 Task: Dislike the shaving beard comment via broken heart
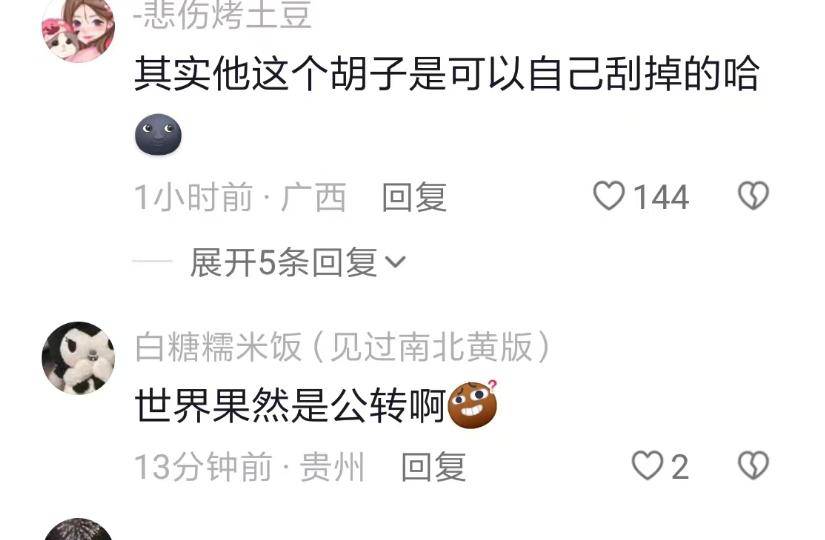click(x=753, y=196)
